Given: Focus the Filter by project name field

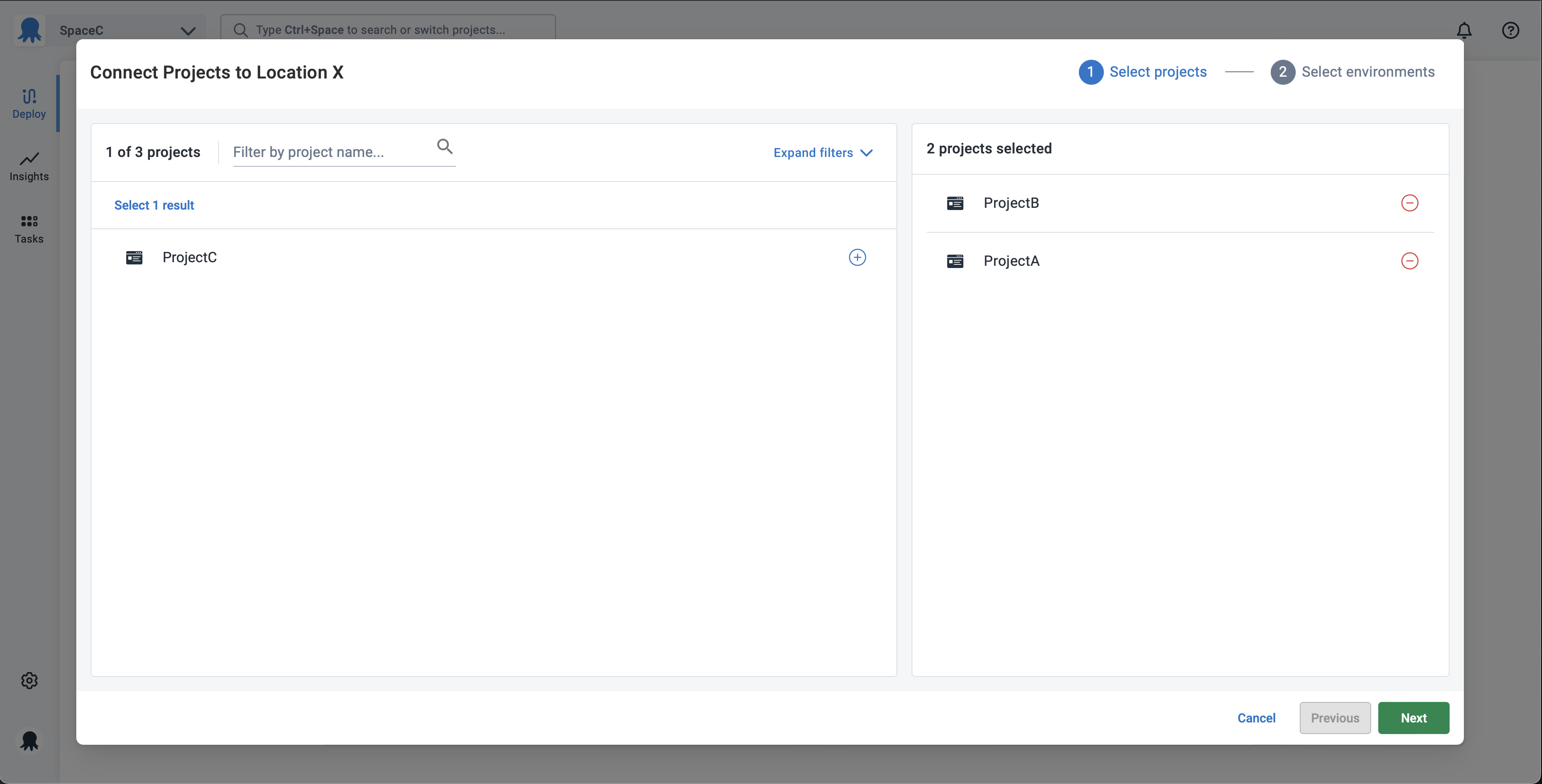Looking at the screenshot, I should click(331, 152).
